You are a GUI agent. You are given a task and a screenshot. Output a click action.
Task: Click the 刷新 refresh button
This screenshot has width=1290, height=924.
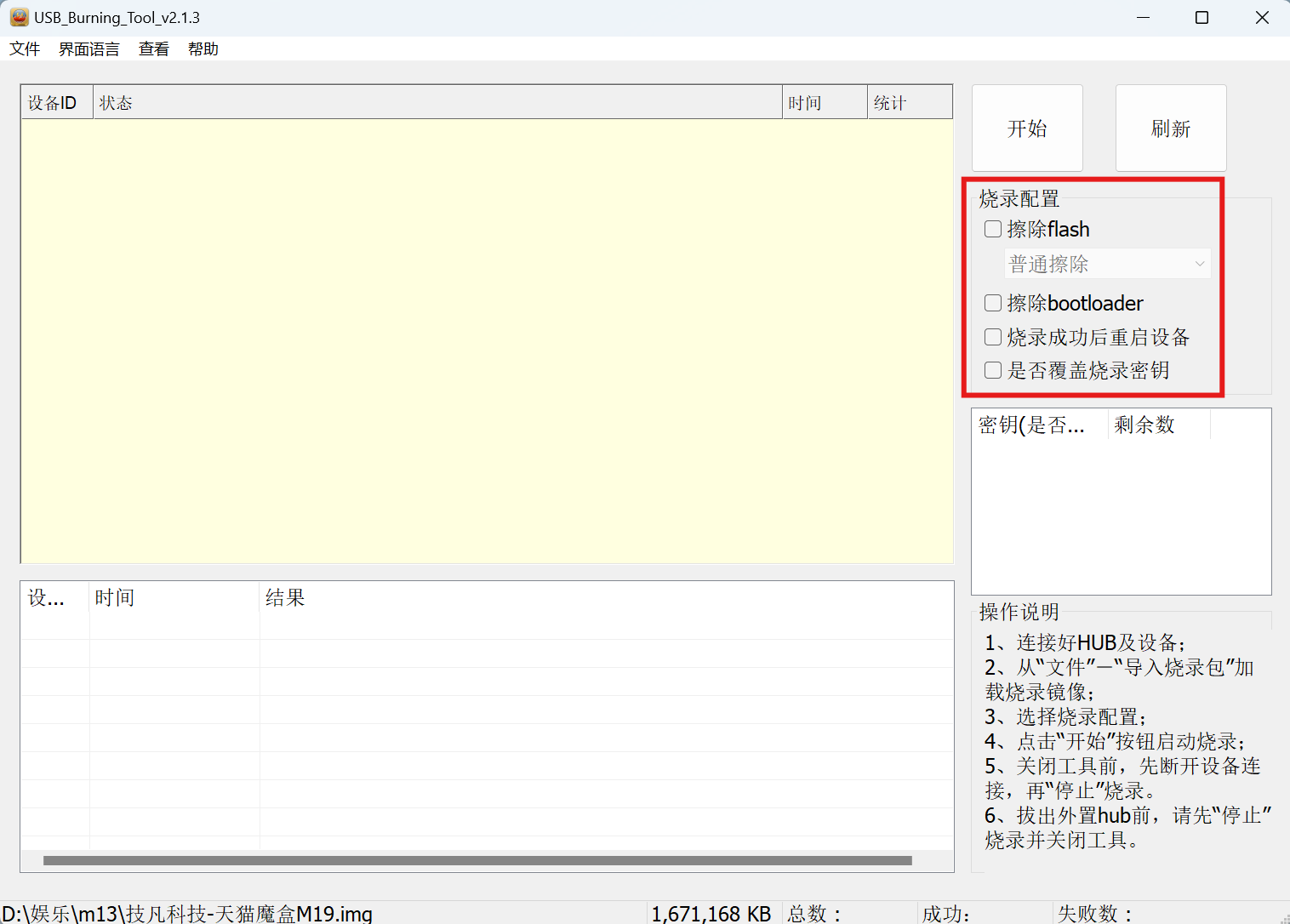(x=1171, y=128)
